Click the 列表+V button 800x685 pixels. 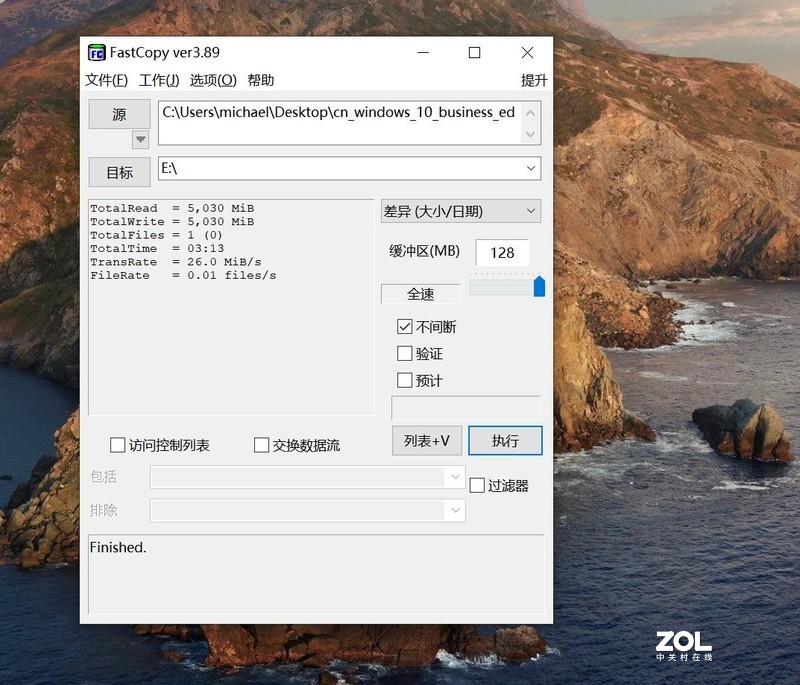pyautogui.click(x=427, y=441)
